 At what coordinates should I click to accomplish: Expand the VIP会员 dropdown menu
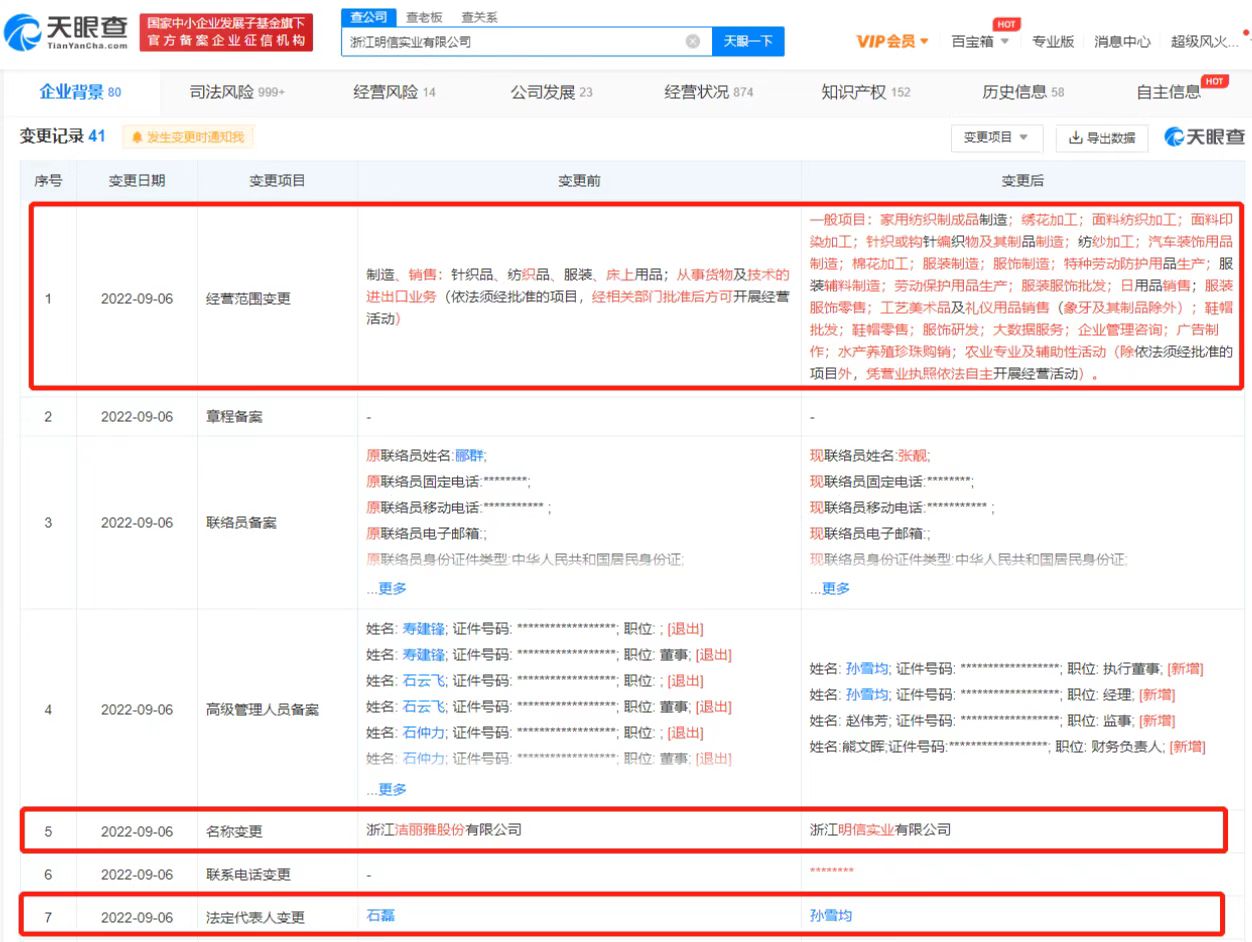pyautogui.click(x=892, y=41)
